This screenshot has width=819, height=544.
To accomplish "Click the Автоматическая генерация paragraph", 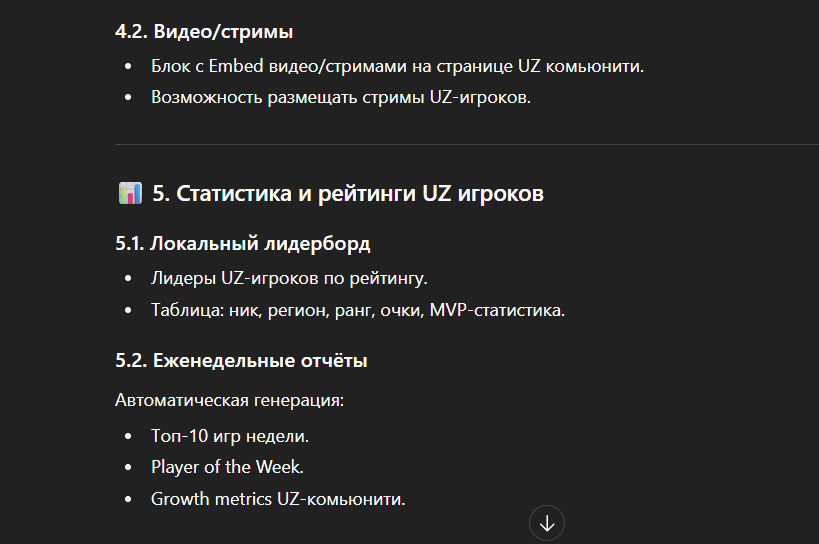I will (230, 400).
